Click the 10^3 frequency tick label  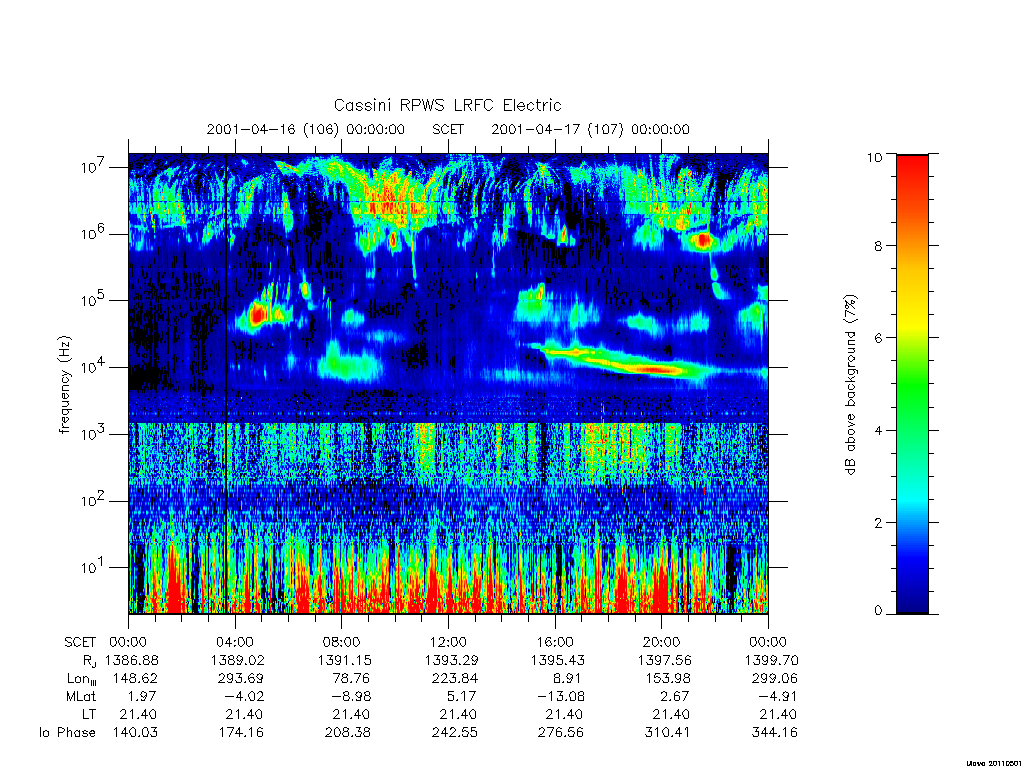(93, 432)
